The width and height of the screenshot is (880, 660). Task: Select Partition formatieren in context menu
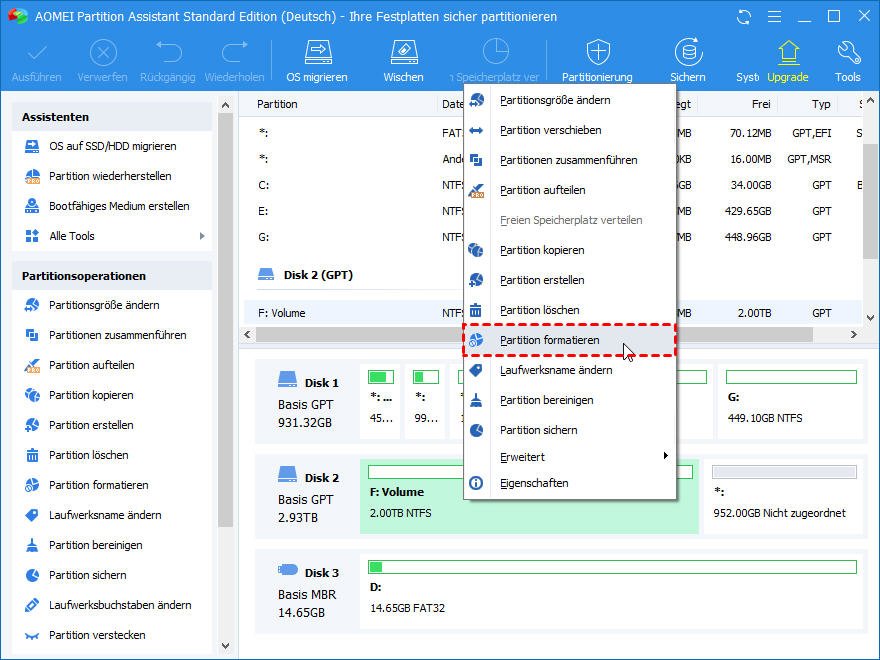coord(570,340)
